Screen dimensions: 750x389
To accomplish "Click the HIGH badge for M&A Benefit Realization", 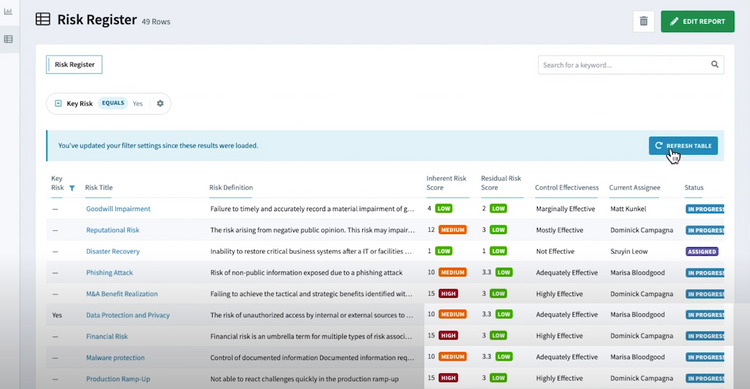I will (x=448, y=293).
